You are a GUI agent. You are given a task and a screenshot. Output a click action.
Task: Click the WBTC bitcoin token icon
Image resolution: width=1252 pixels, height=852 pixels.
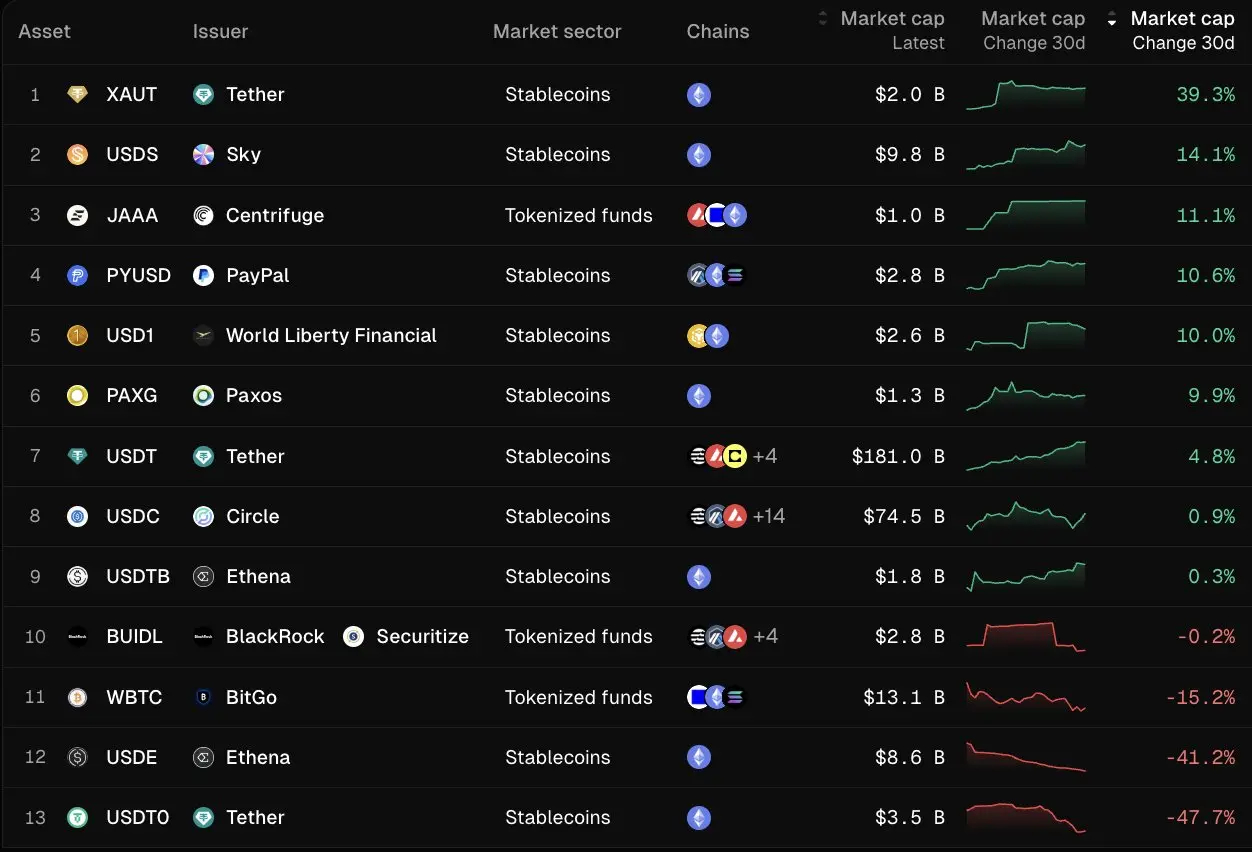coord(77,698)
